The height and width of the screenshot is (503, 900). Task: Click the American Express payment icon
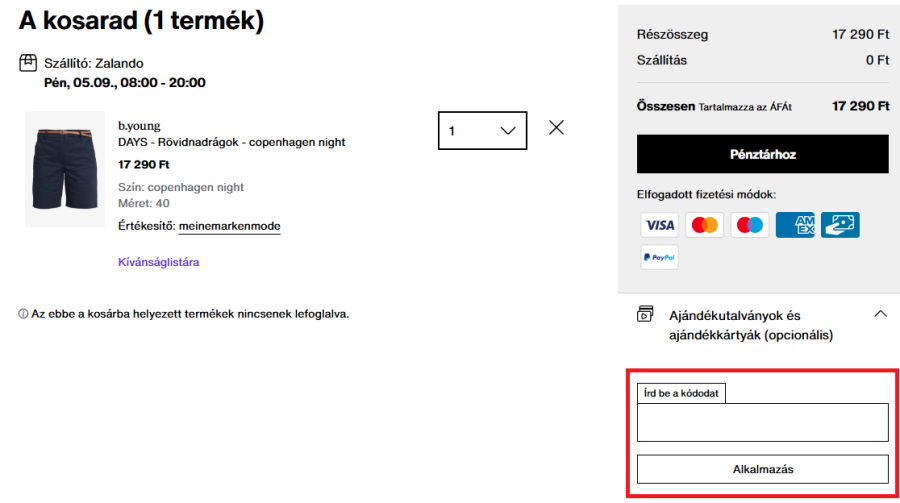click(795, 225)
